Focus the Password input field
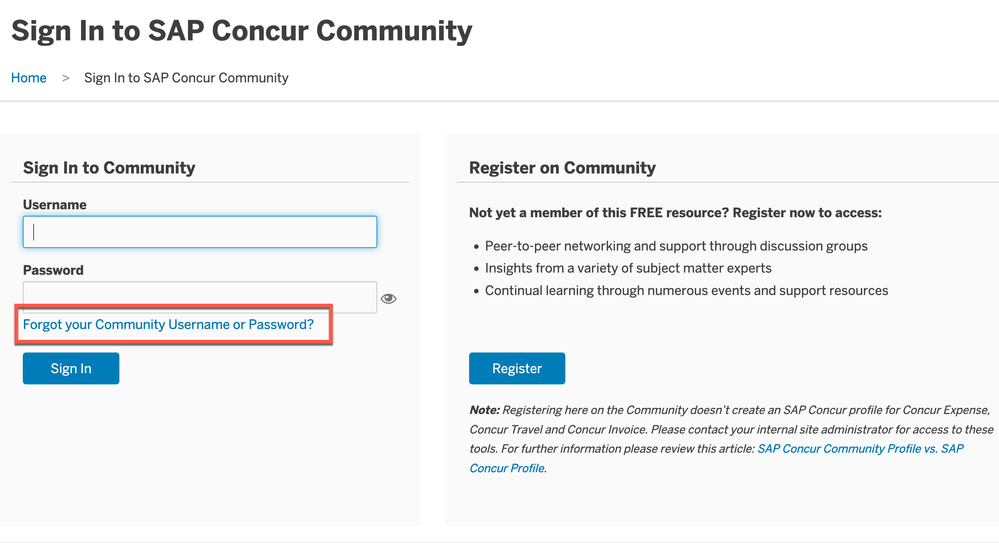Viewport: 999px width, 543px height. pyautogui.click(x=200, y=297)
